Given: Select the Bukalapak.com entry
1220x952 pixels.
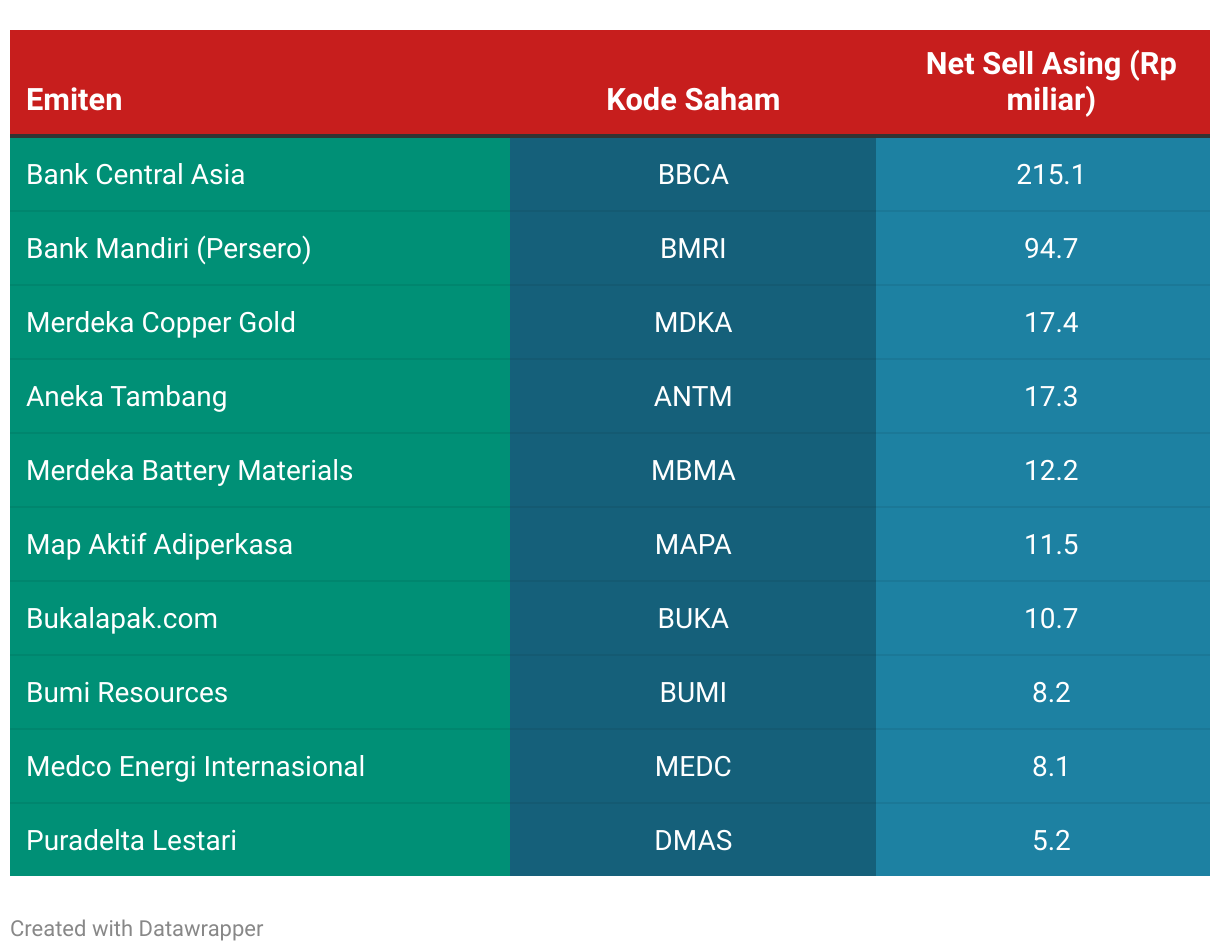Looking at the screenshot, I should 260,619.
